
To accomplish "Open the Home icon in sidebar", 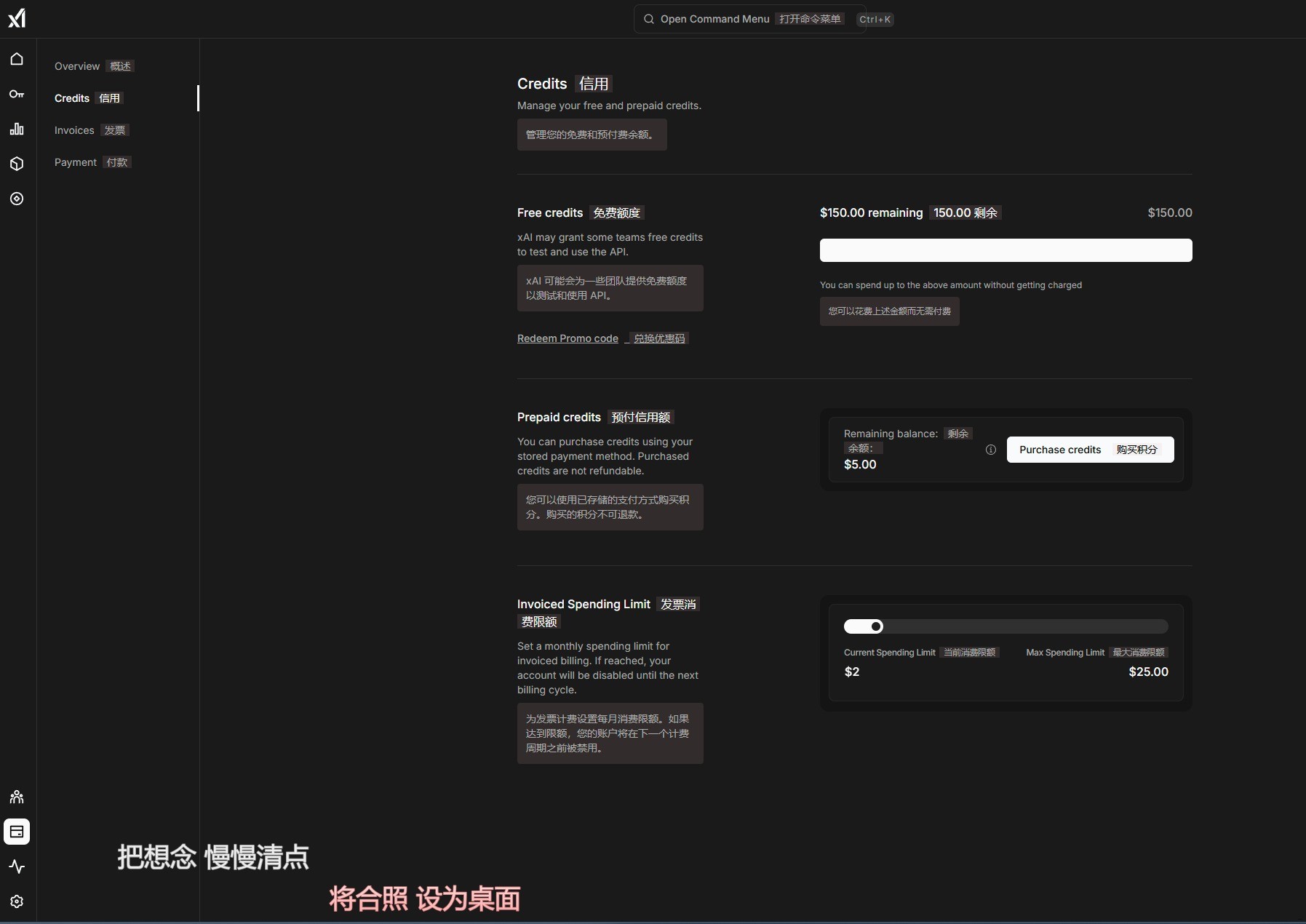I will [17, 59].
